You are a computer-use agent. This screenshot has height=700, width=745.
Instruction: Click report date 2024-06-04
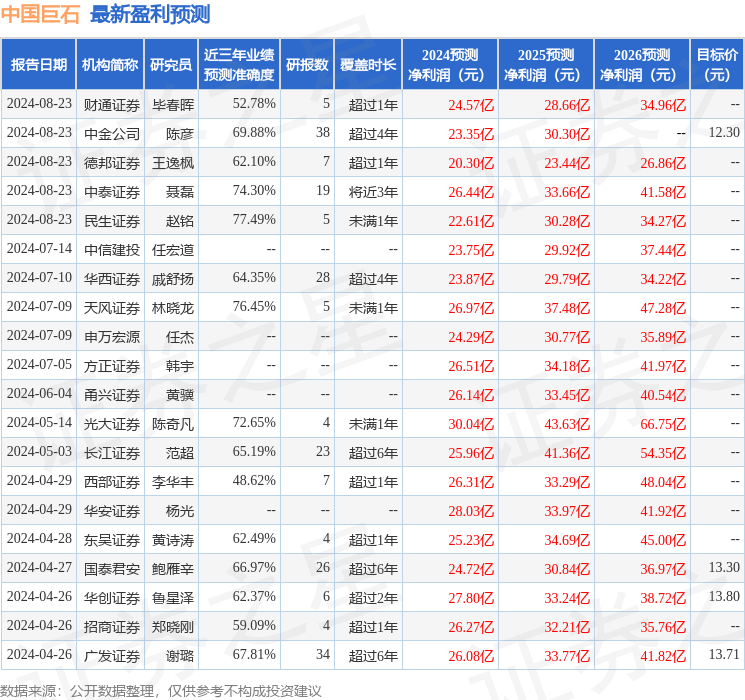click(39, 393)
